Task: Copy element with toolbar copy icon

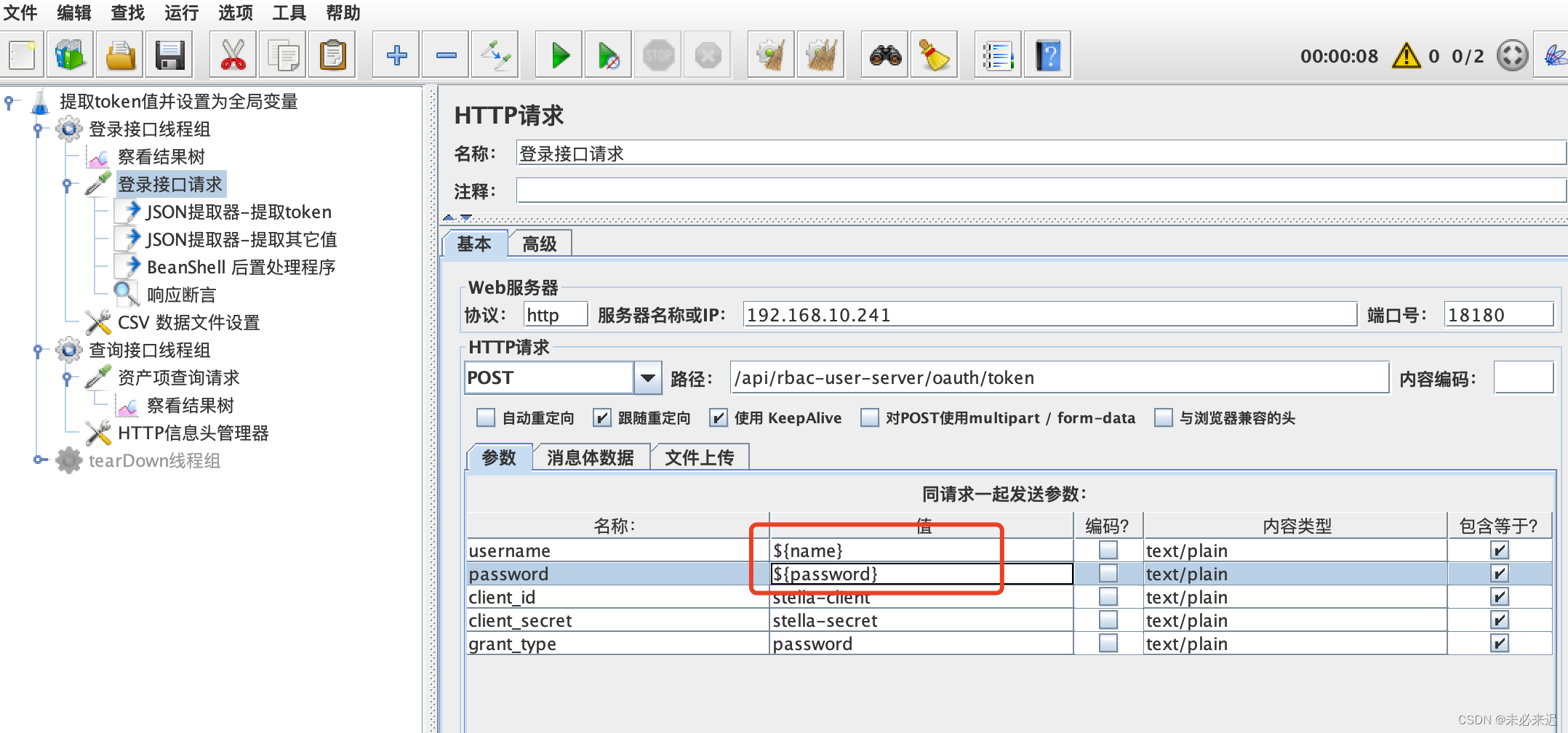Action: [x=282, y=55]
